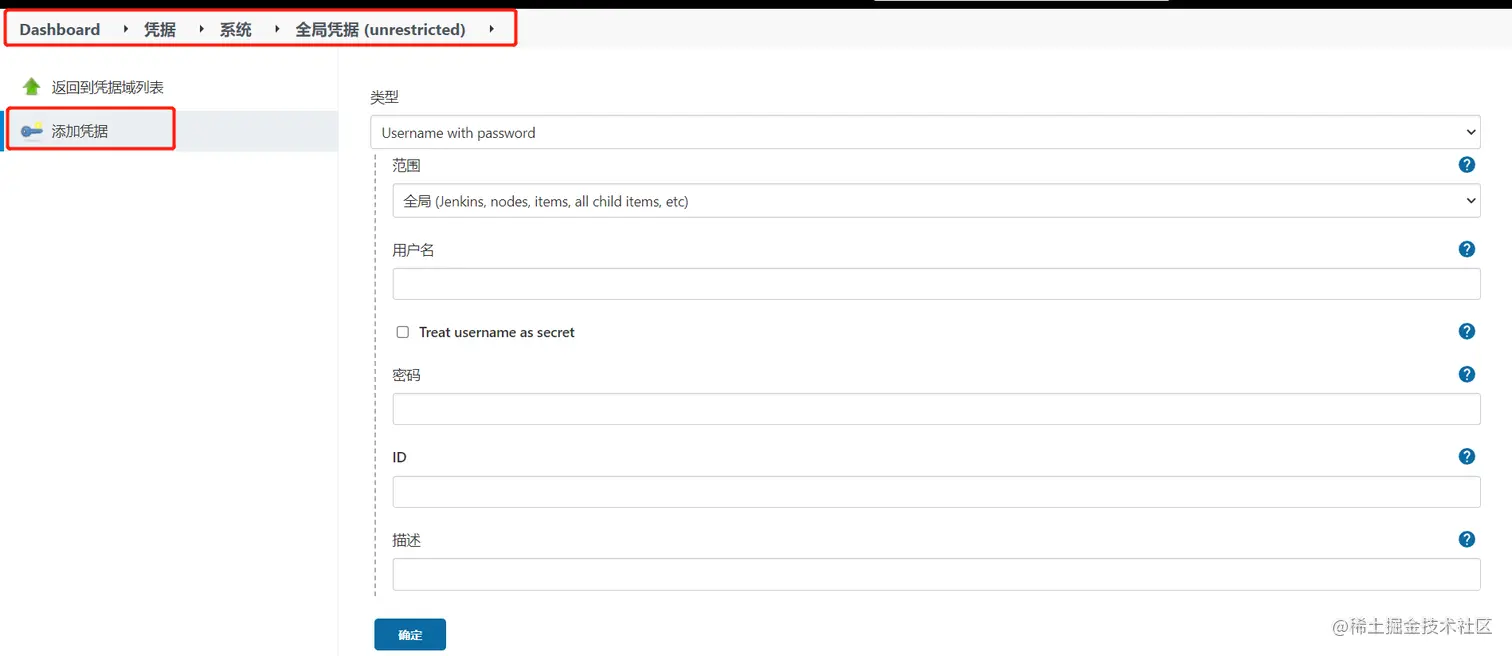
Task: Click the help icon next to 密码
Action: 1466,373
